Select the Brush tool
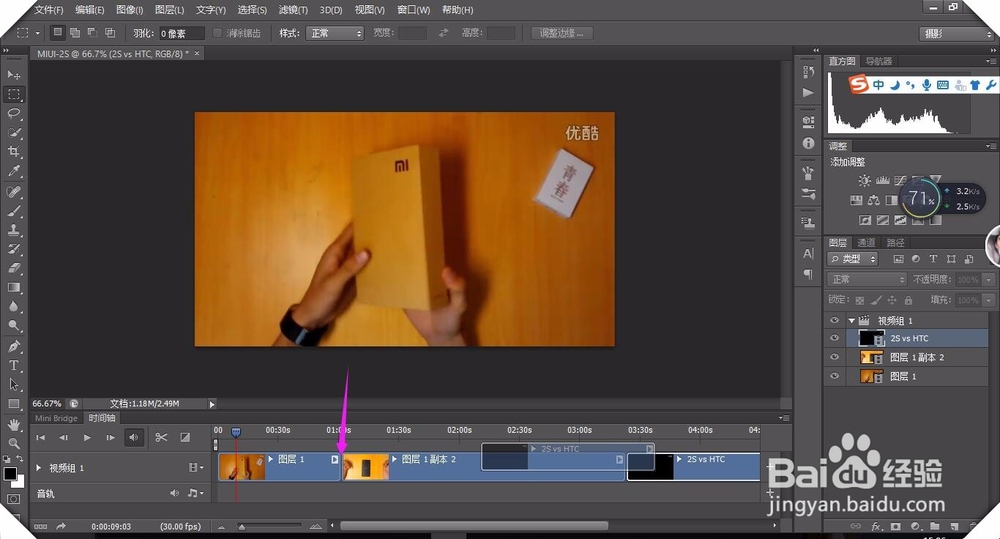Viewport: 1000px width, 539px height. pyautogui.click(x=13, y=210)
